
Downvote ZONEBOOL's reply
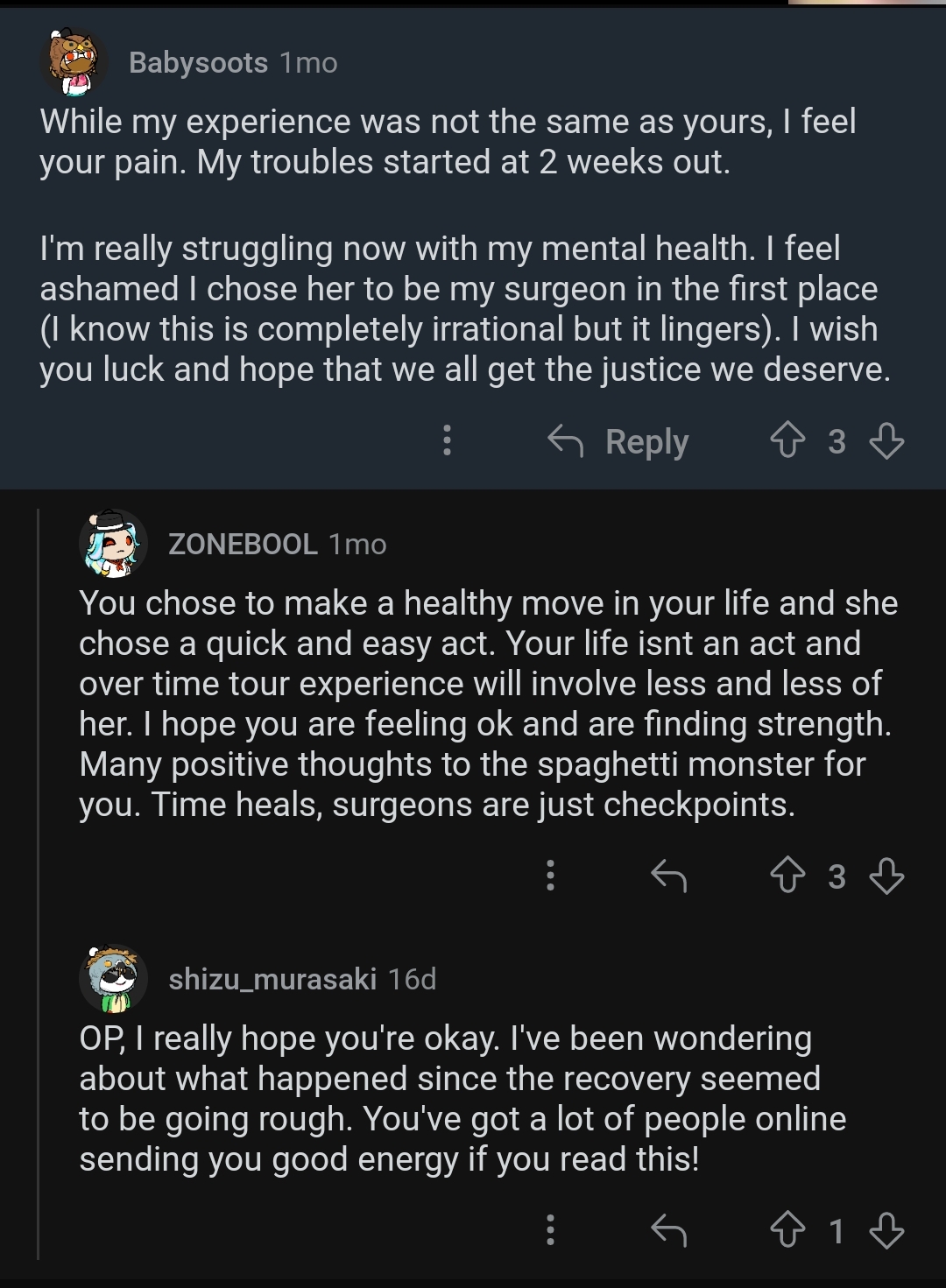[886, 876]
